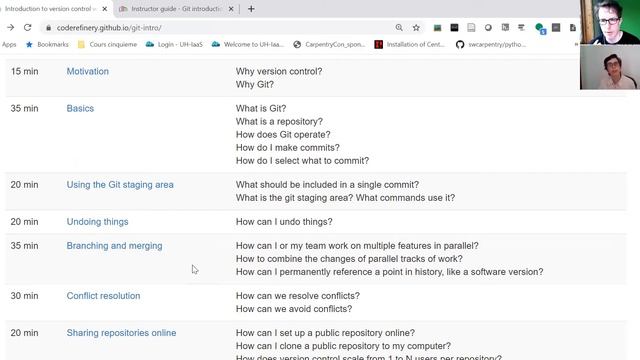Click 'How do I select what to commit?'
Image resolution: width=640 pixels, height=360 pixels.
click(x=302, y=161)
